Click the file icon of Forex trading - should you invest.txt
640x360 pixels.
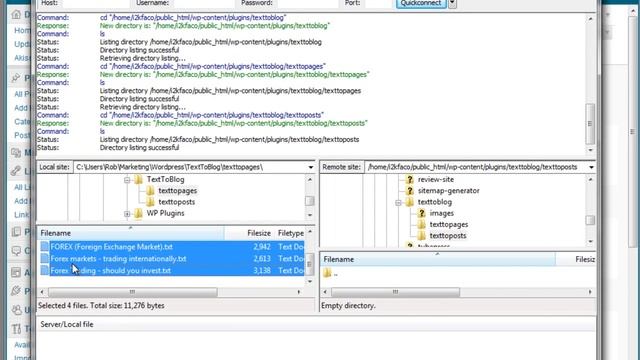(44, 270)
